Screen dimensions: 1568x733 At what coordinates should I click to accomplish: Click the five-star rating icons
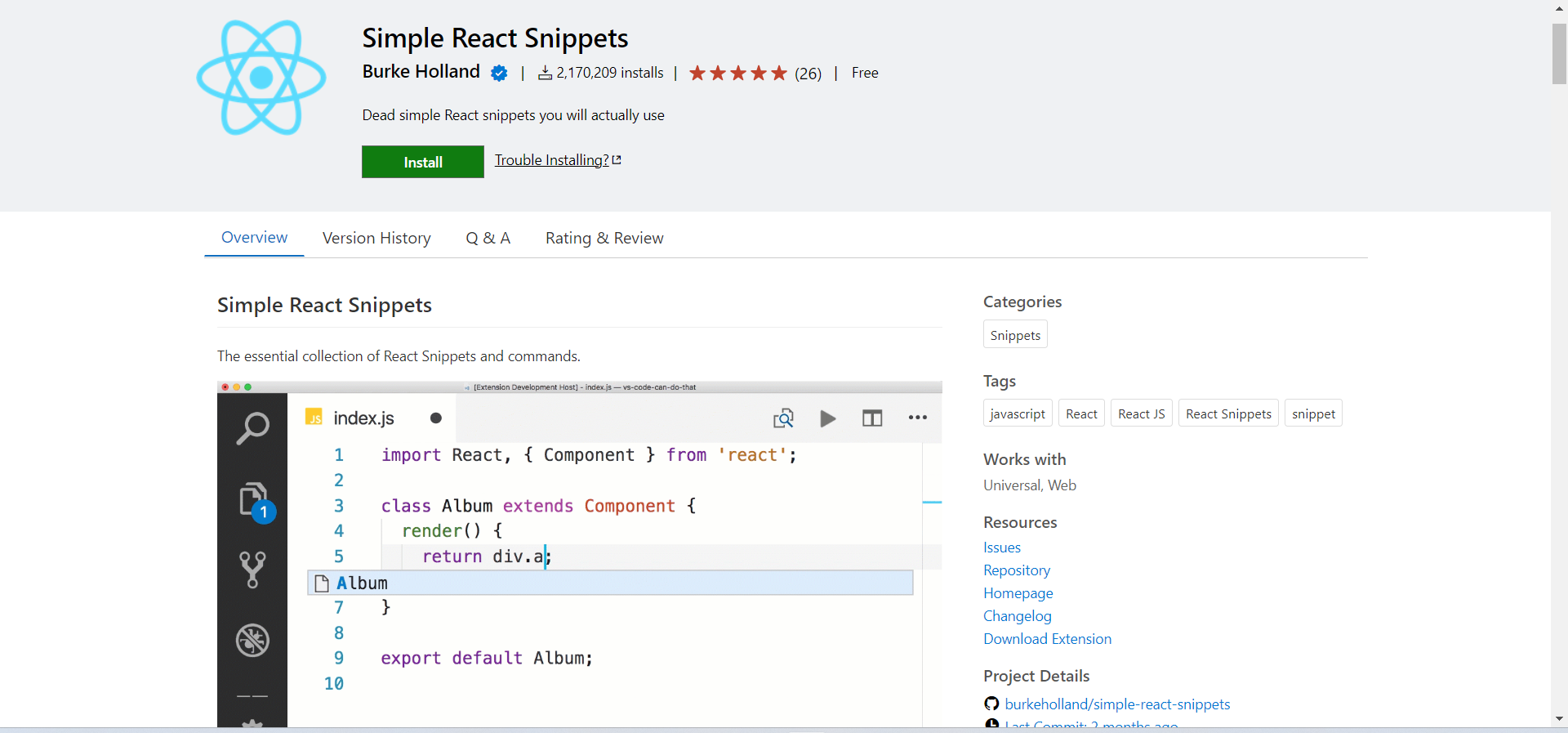point(738,74)
